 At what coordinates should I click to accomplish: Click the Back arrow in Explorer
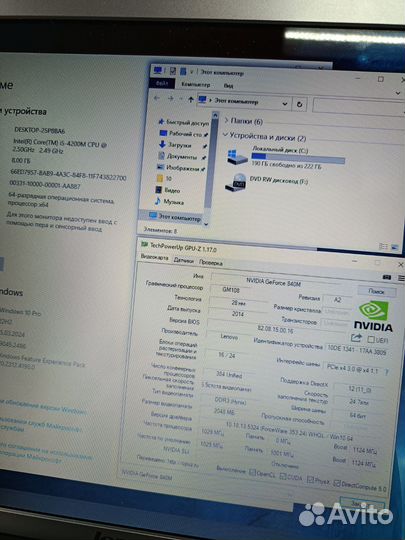[157, 98]
